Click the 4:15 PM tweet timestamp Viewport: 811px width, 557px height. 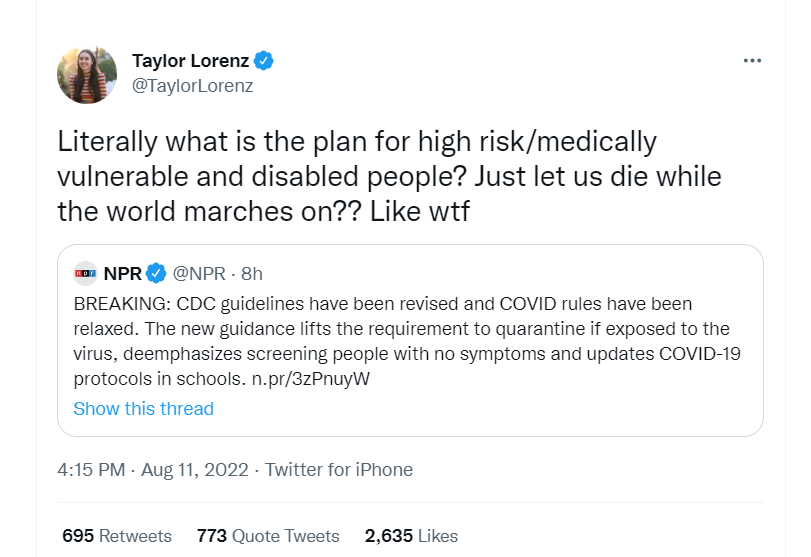click(x=92, y=469)
